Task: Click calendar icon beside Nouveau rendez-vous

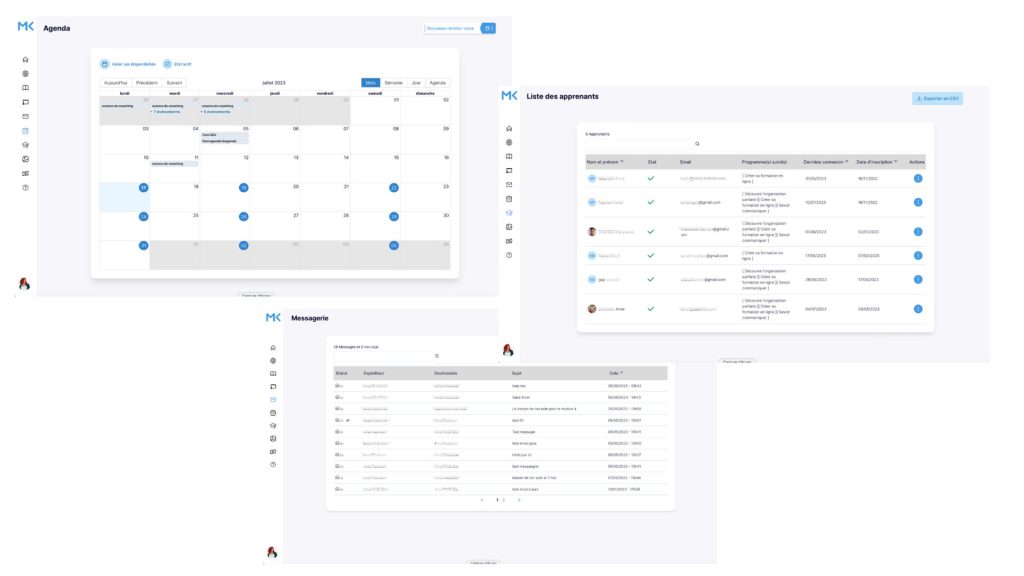Action: pyautogui.click(x=488, y=28)
